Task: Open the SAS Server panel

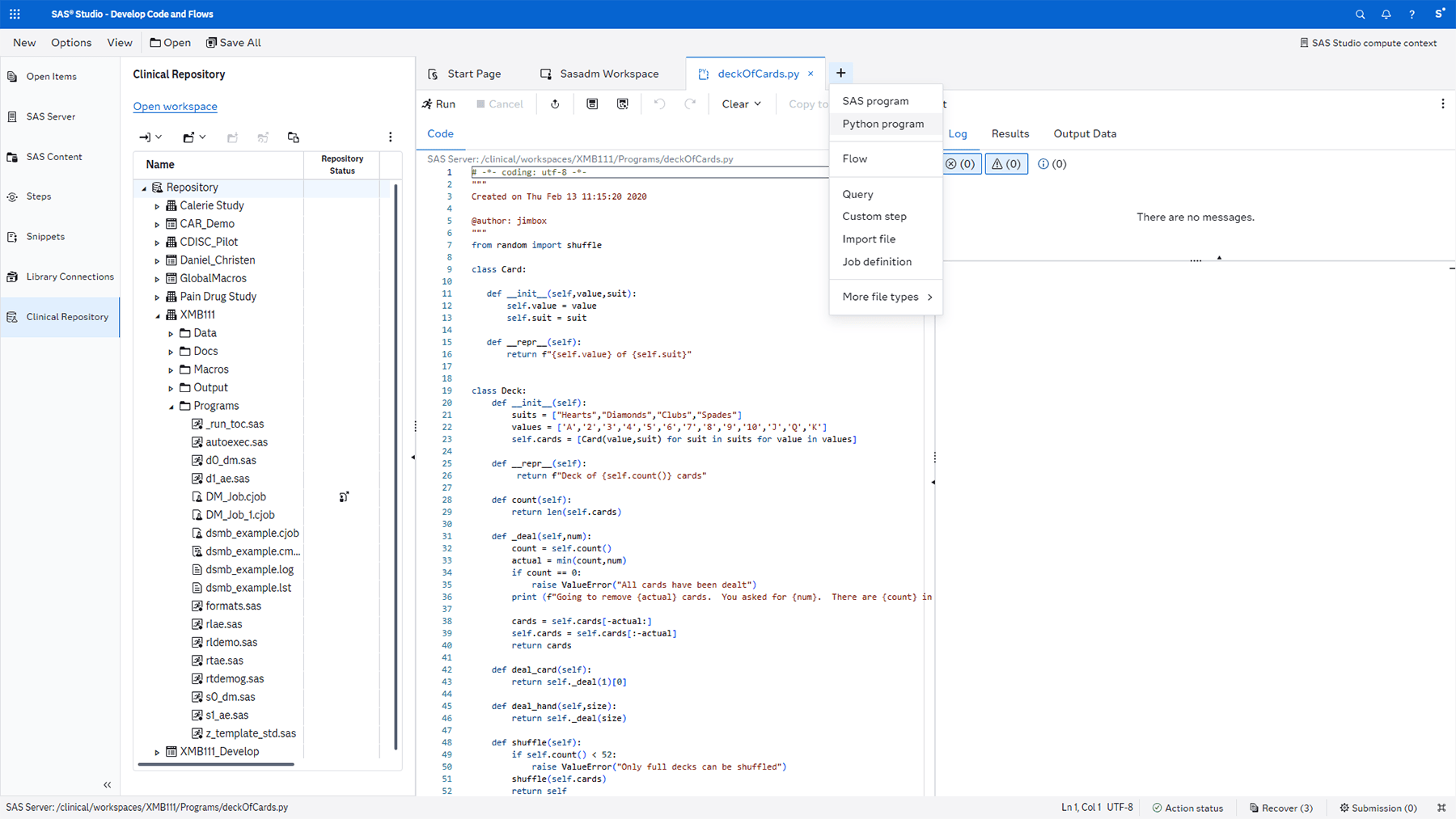Action: [x=50, y=116]
